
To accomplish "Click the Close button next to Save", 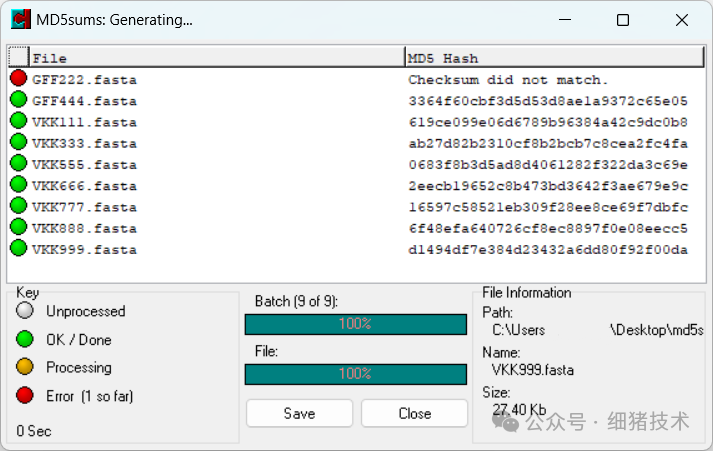I will tap(414, 413).
